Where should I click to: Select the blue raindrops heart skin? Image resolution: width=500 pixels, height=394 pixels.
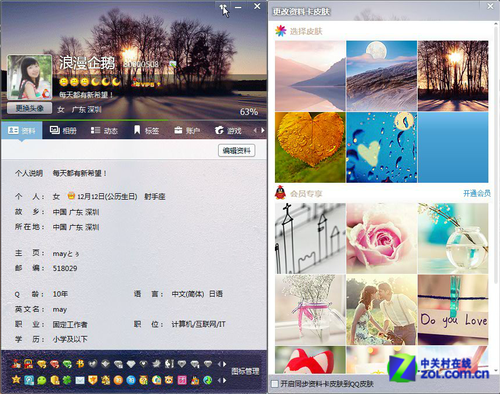(382, 147)
